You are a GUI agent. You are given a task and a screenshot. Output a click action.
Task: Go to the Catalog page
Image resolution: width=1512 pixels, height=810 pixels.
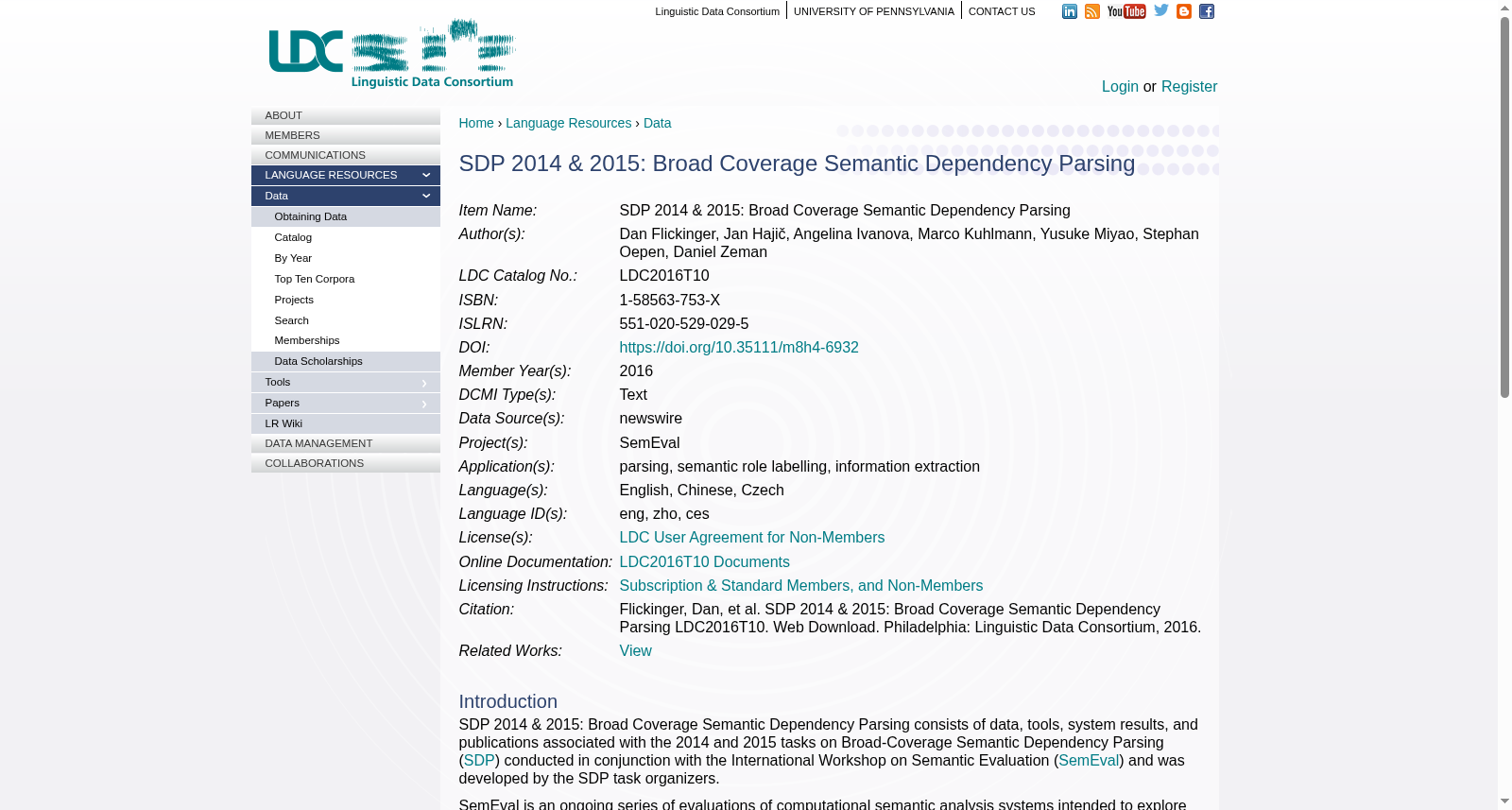click(x=346, y=237)
